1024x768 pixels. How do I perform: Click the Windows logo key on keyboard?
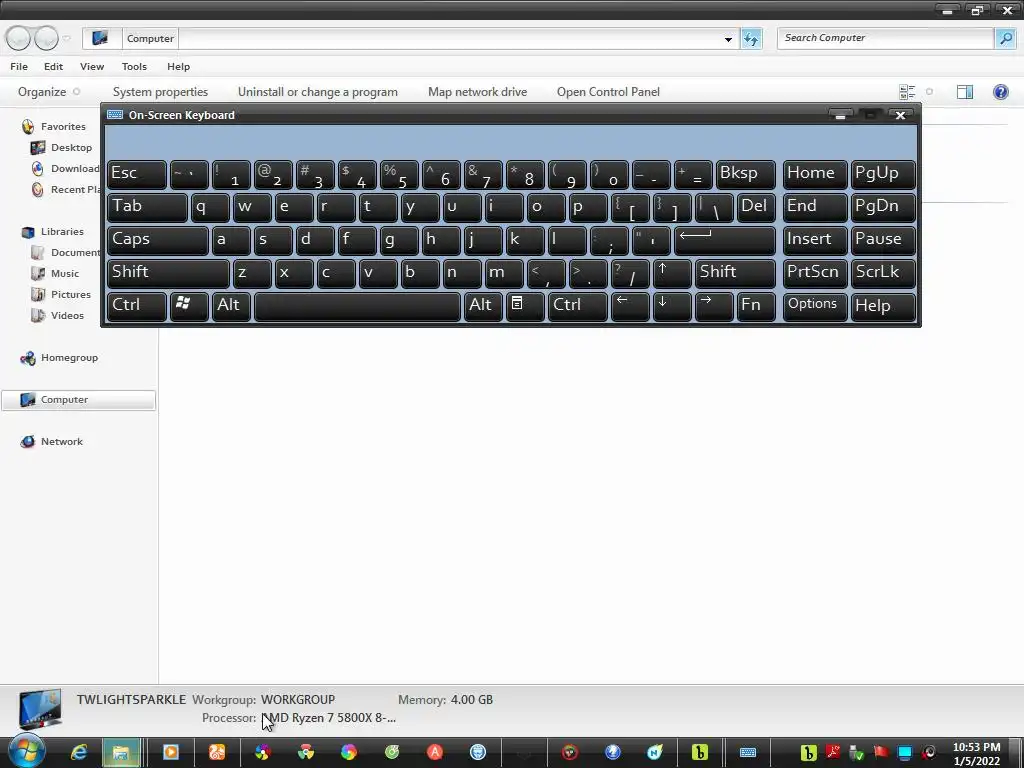coord(189,306)
